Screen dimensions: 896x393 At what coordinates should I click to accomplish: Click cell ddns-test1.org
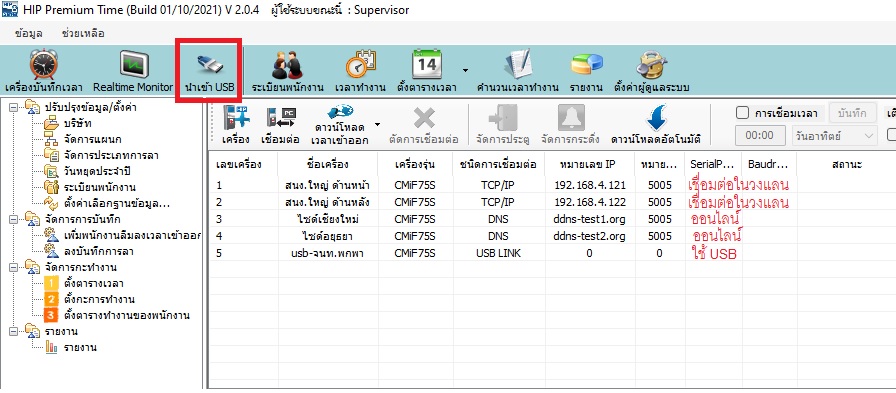tap(589, 219)
